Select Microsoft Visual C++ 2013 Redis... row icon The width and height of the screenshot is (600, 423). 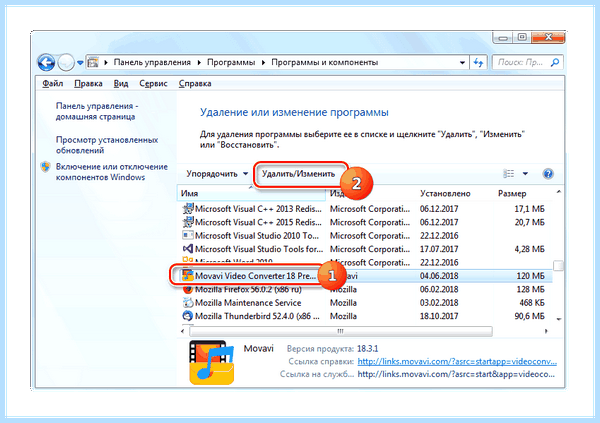point(188,209)
